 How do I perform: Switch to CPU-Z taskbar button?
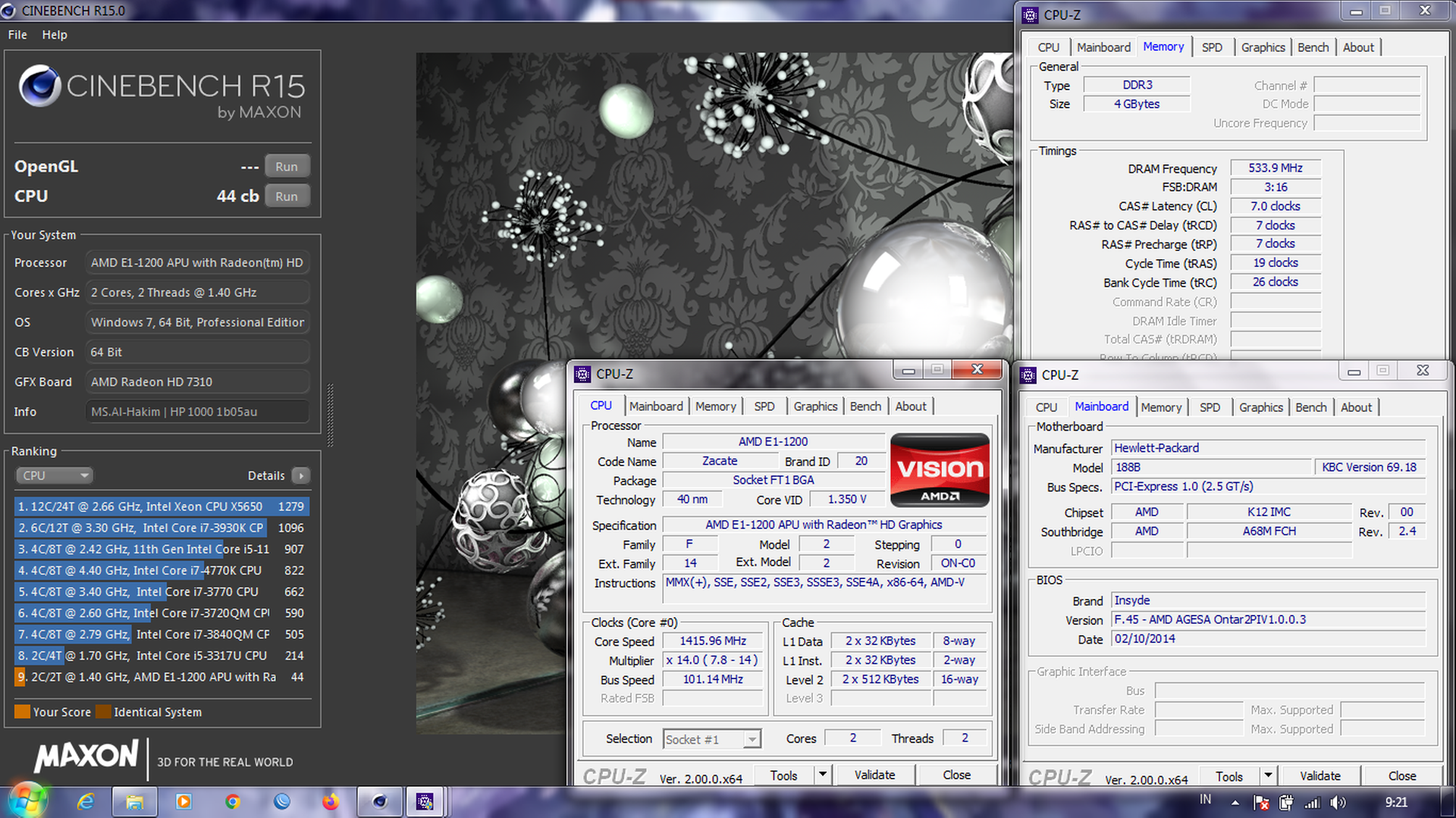[425, 801]
